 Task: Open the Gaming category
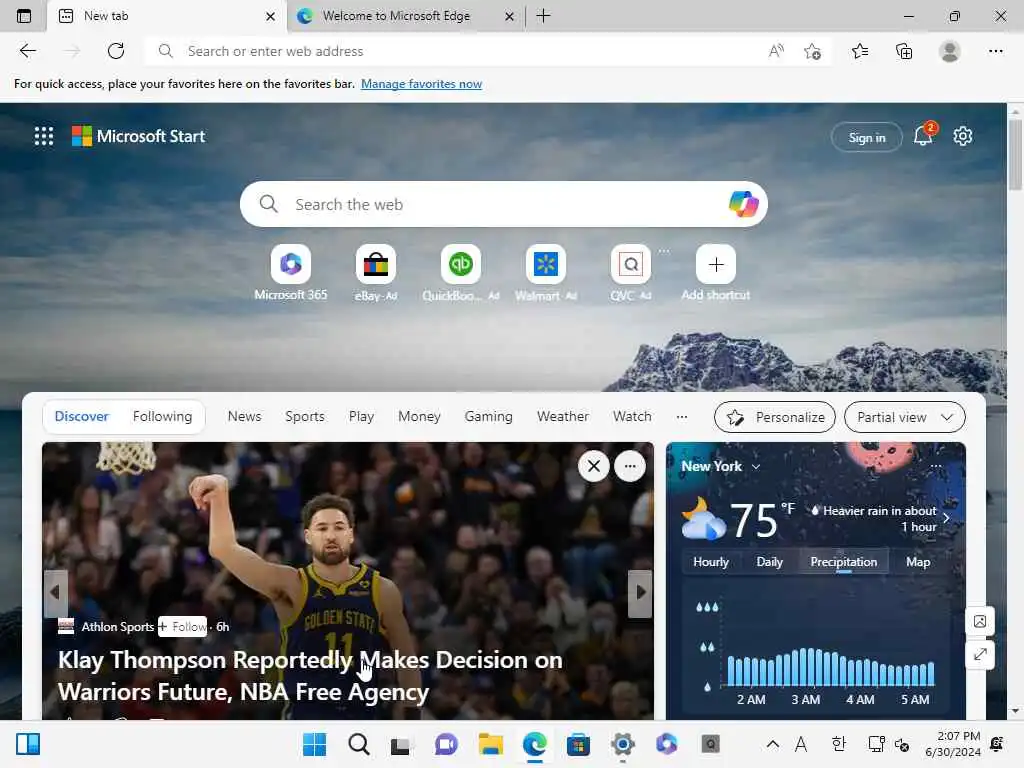[488, 417]
